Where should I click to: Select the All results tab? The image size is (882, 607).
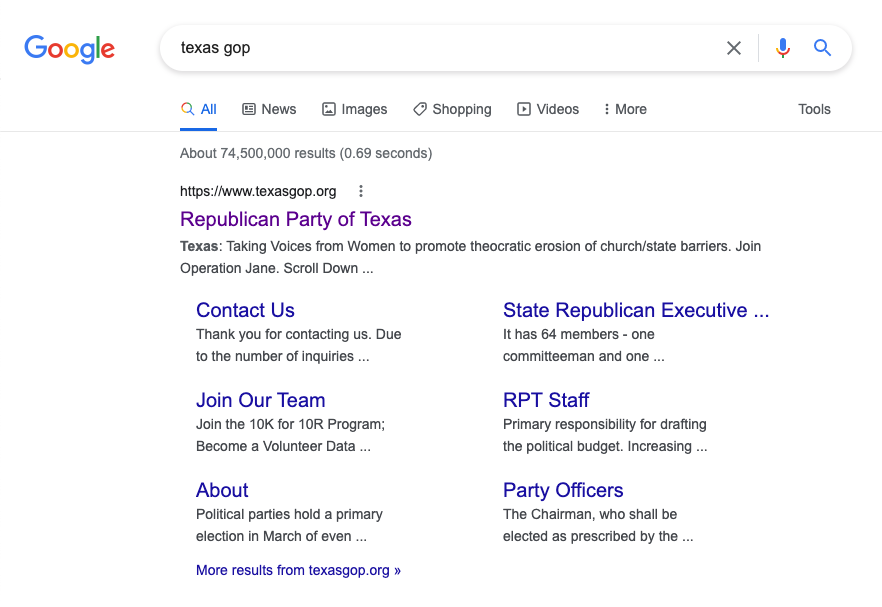[199, 109]
